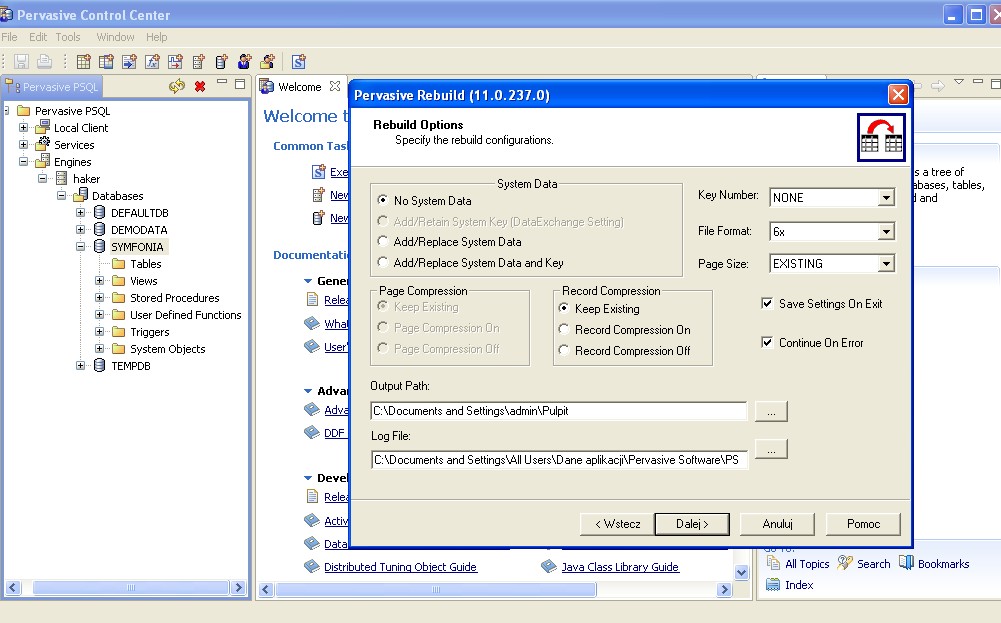This screenshot has height=623, width=1001.
Task: Click the Java Class Library Guide book icon
Action: pyautogui.click(x=548, y=566)
